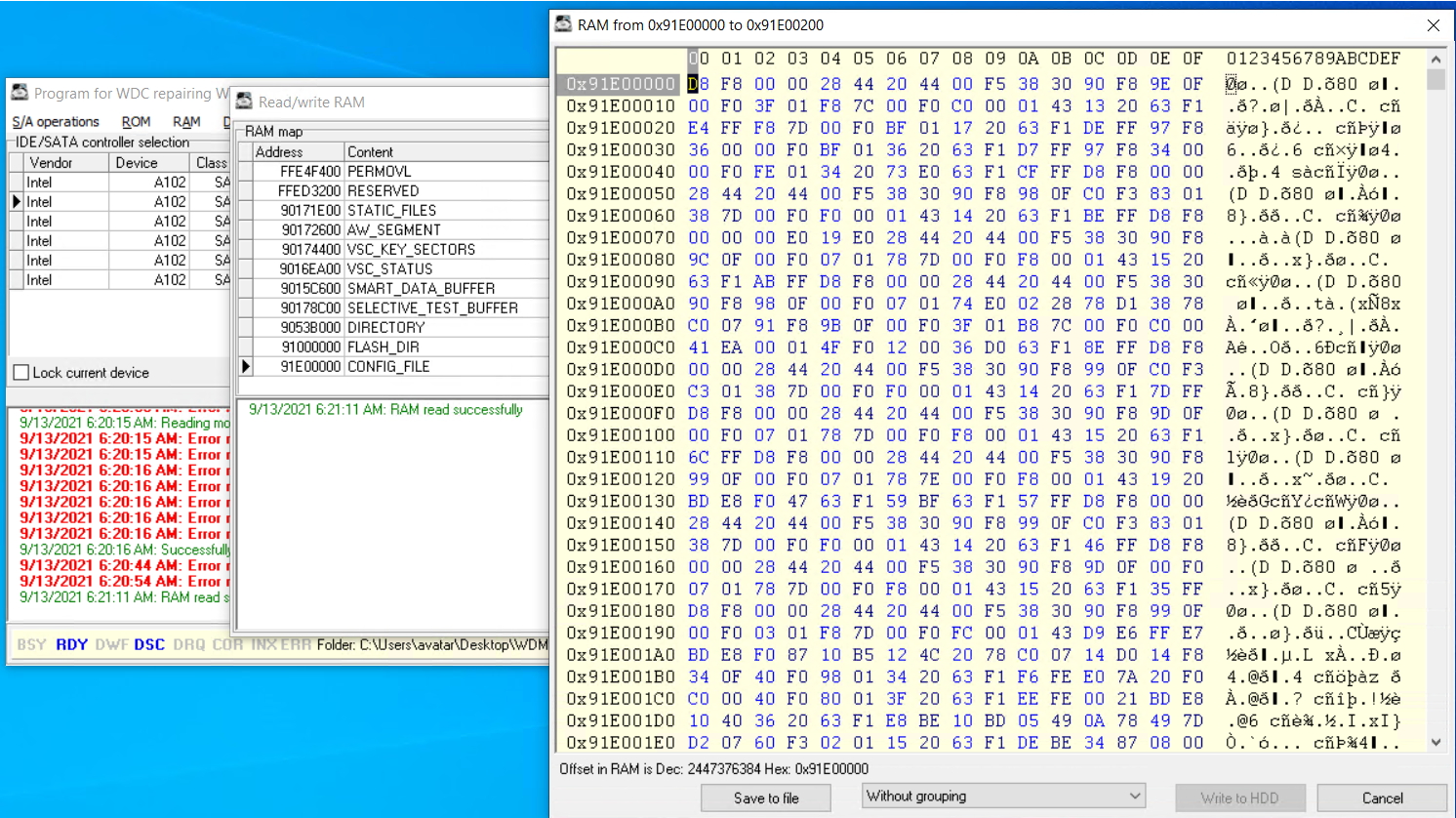The image size is (1456, 818).
Task: Click the IDE/SATA controller selection label
Action: coord(102,143)
